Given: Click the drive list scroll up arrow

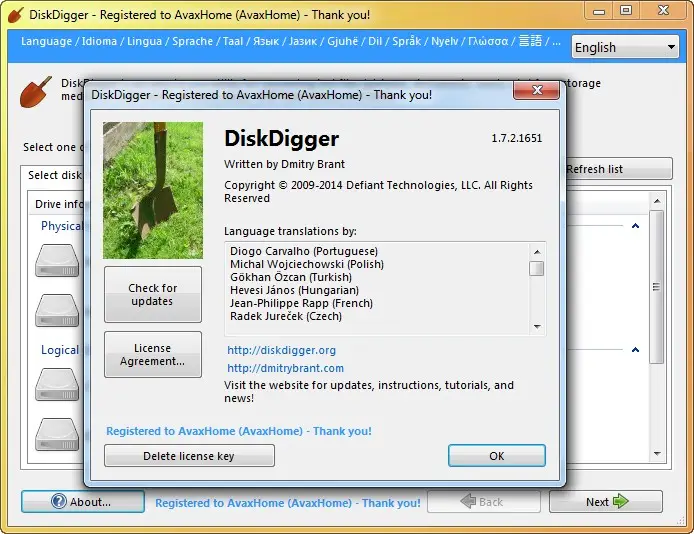Looking at the screenshot, I should (657, 201).
